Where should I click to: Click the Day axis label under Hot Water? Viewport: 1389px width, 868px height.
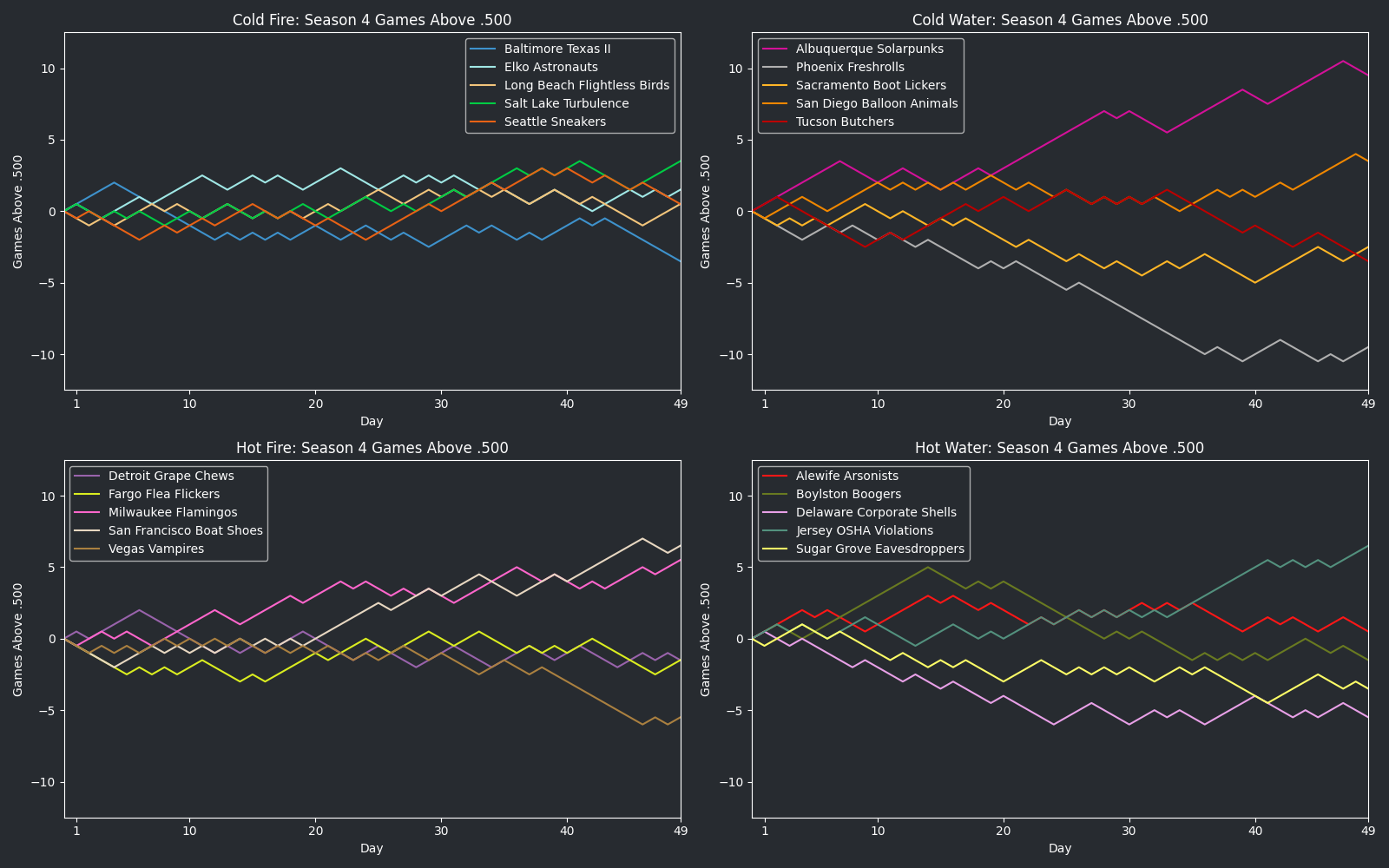1059,848
